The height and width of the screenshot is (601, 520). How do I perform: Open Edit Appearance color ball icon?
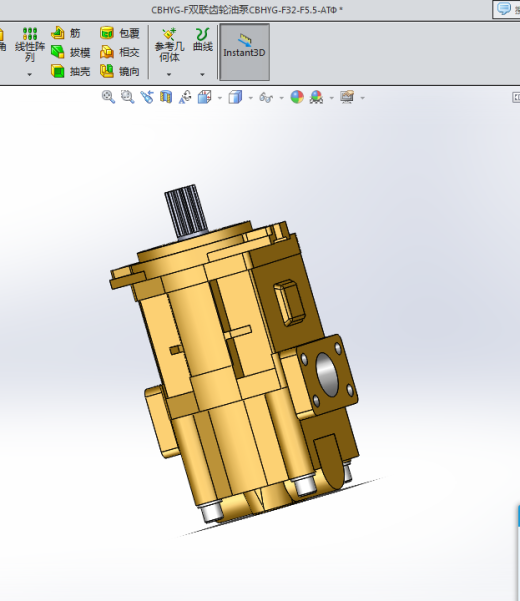pyautogui.click(x=297, y=97)
